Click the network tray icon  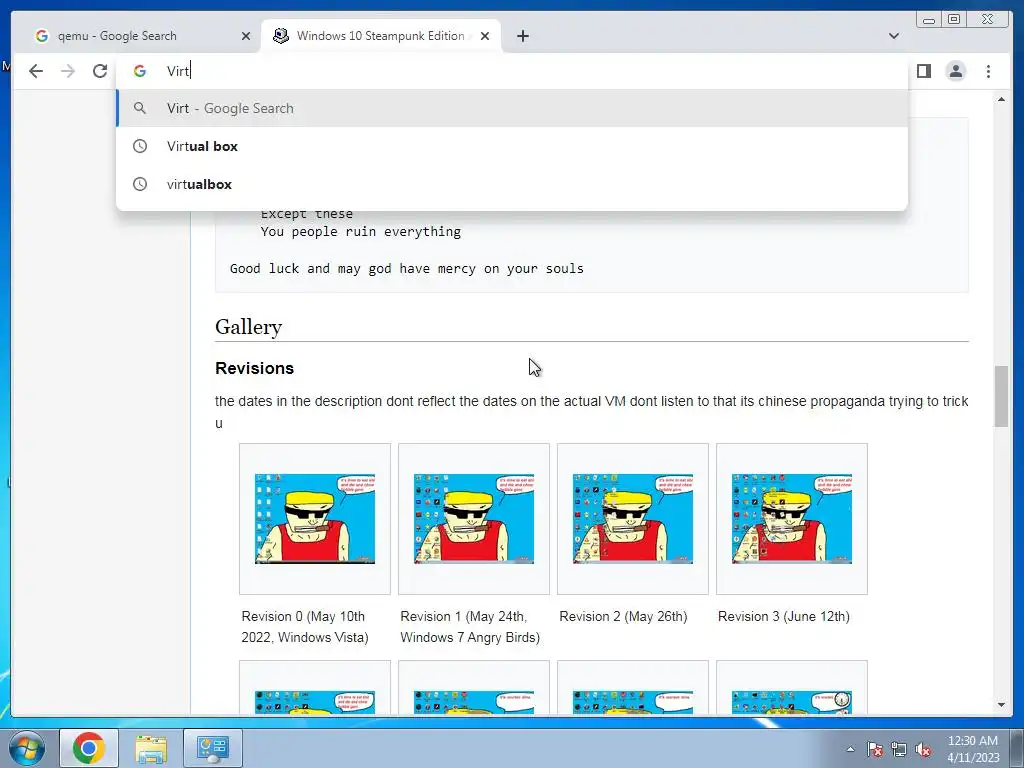(899, 749)
